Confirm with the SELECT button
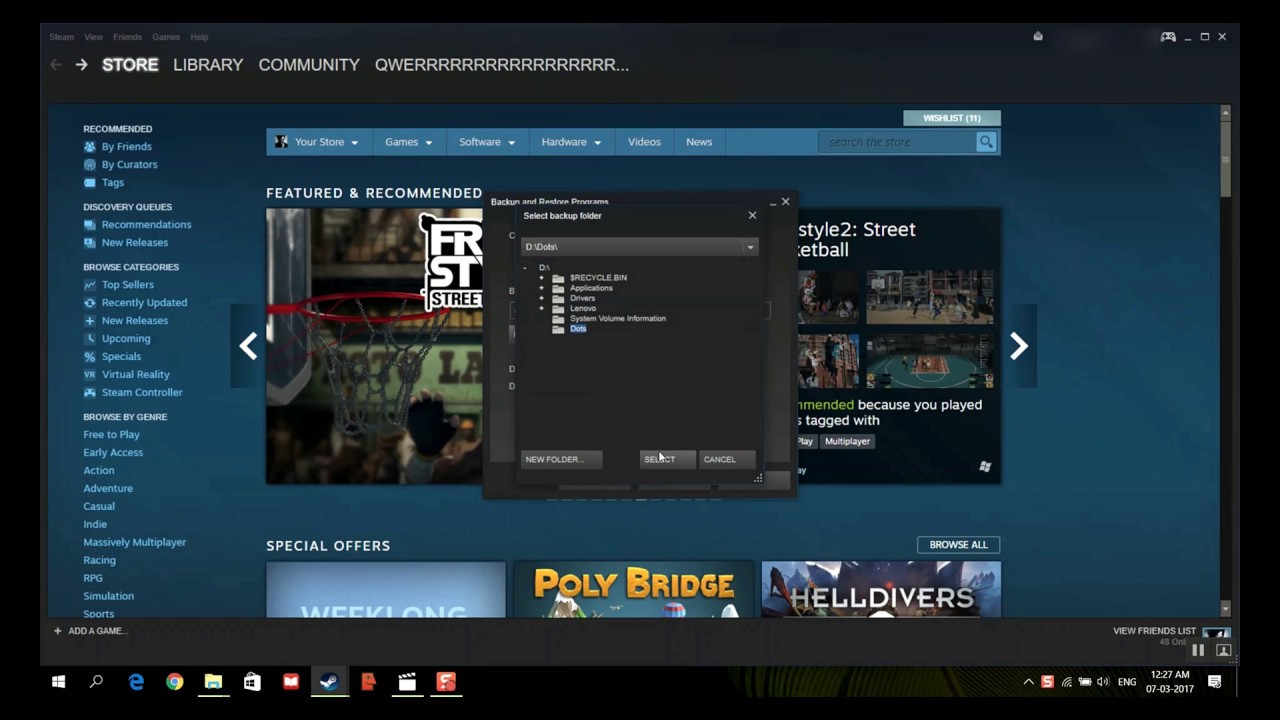The width and height of the screenshot is (1280, 720). coord(667,459)
